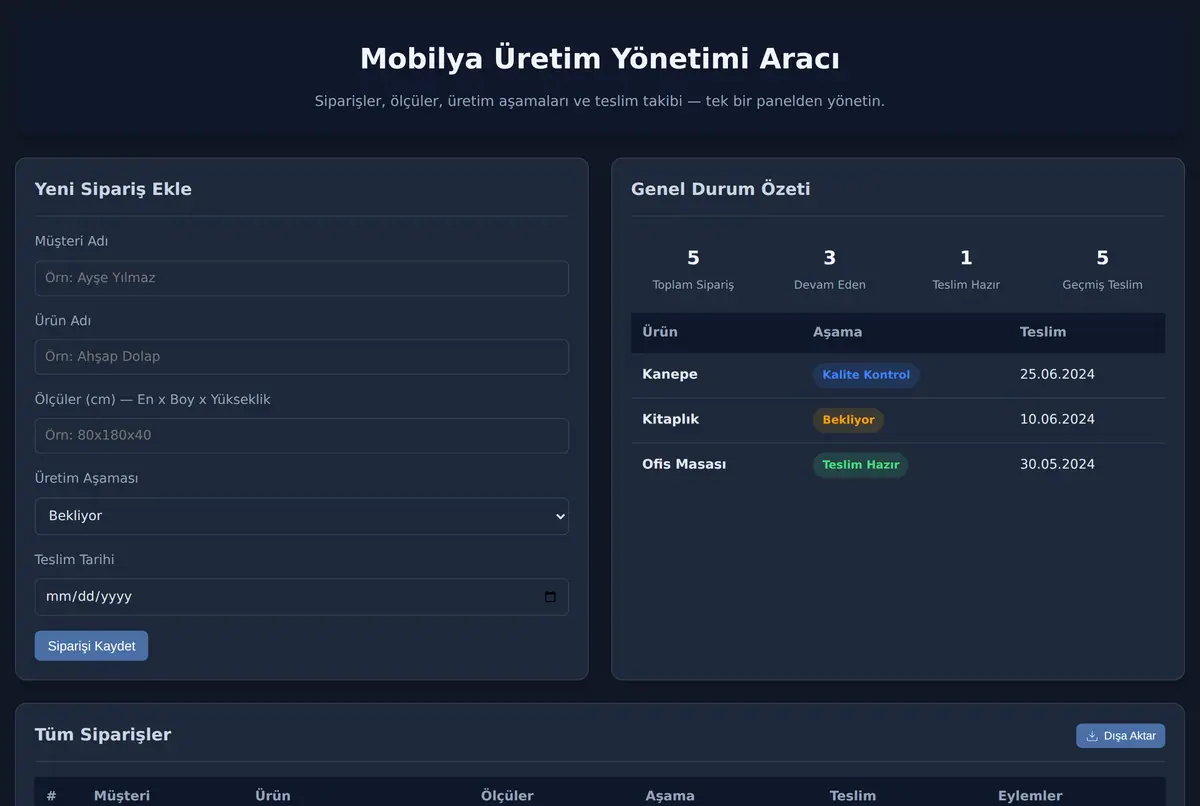Select the Kitaplık product name
1200x806 pixels.
point(671,419)
